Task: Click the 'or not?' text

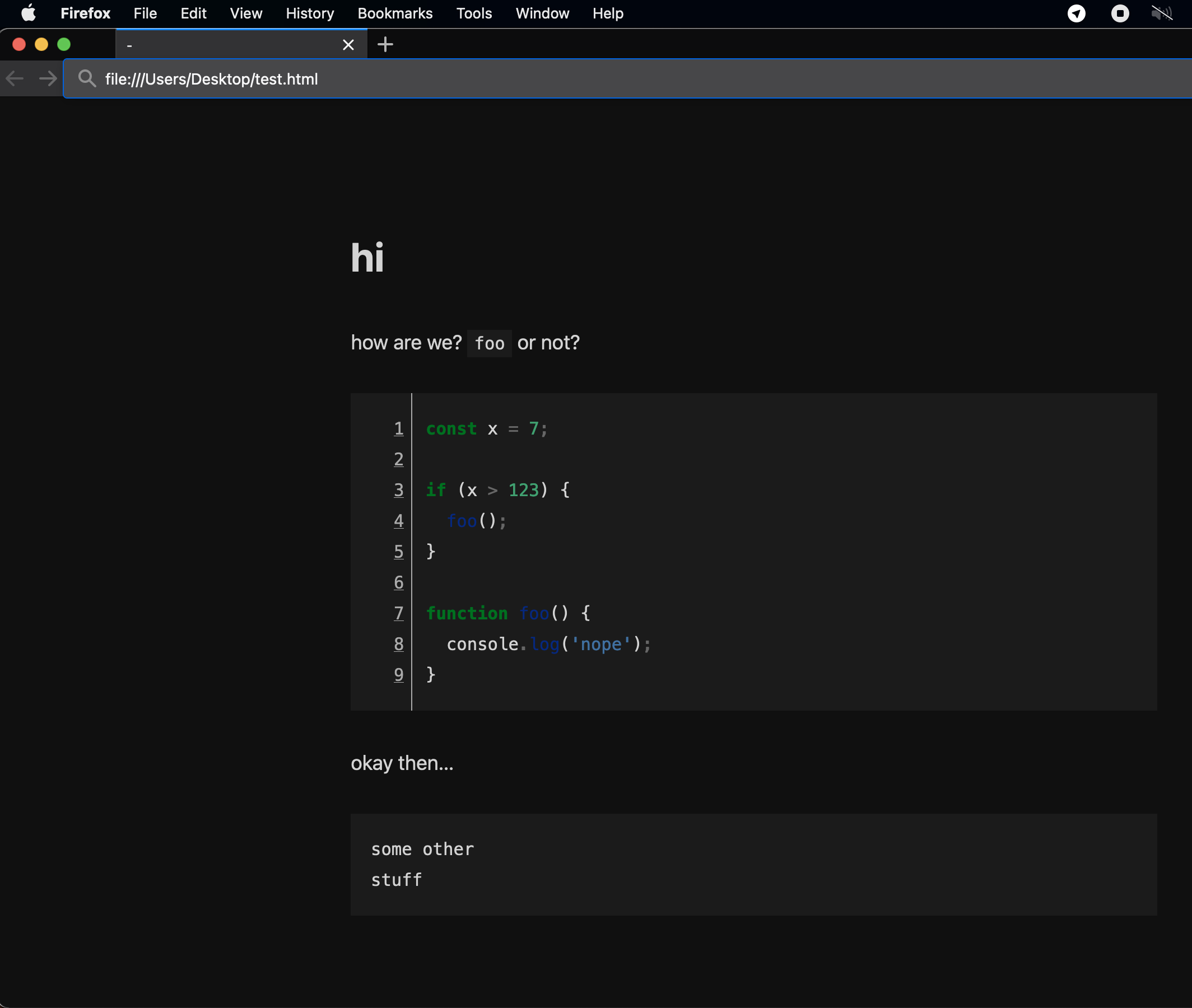Action: [548, 343]
